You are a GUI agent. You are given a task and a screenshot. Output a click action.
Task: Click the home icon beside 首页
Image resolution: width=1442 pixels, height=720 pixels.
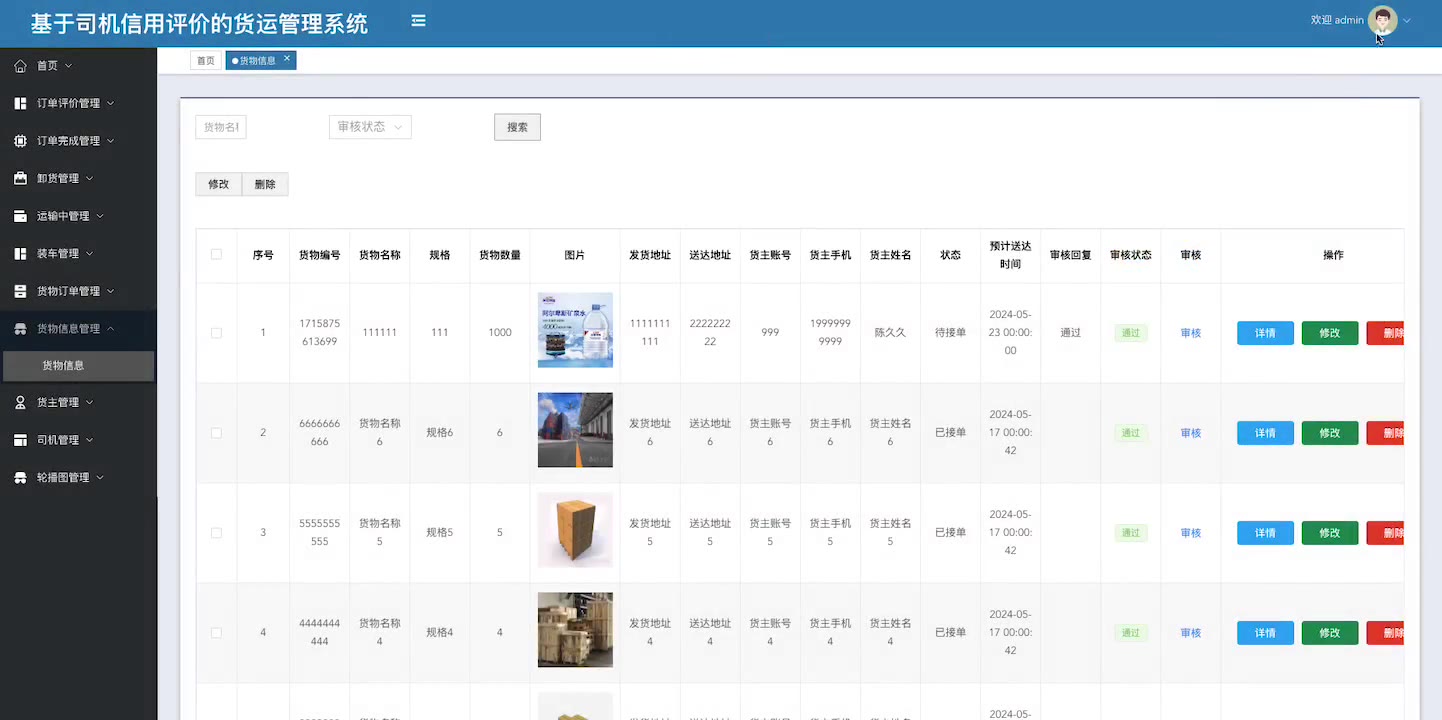click(x=20, y=66)
